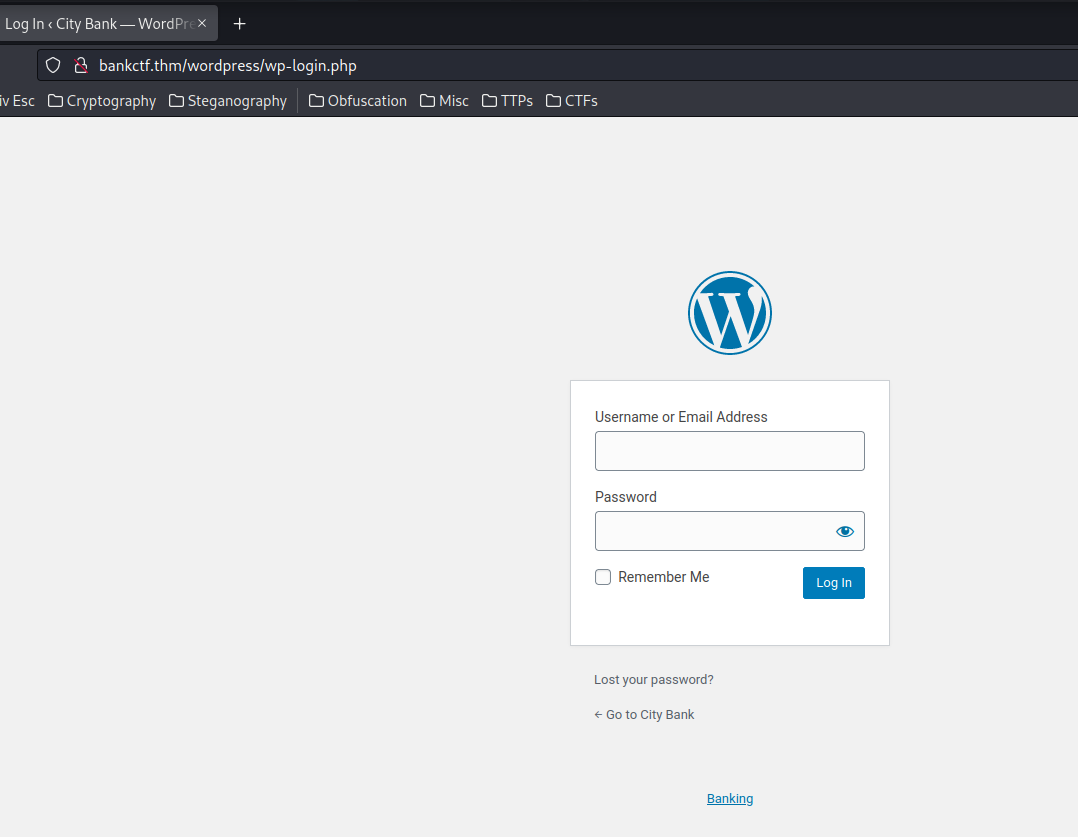The width and height of the screenshot is (1078, 837).
Task: Click the Username or Email Address label
Action: tap(681, 417)
